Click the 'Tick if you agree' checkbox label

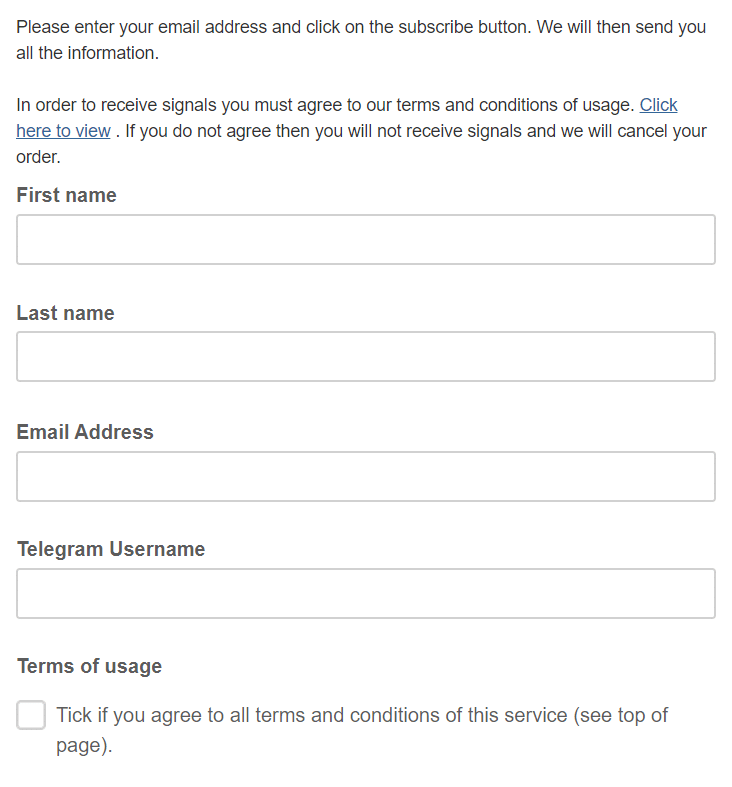coord(362,730)
